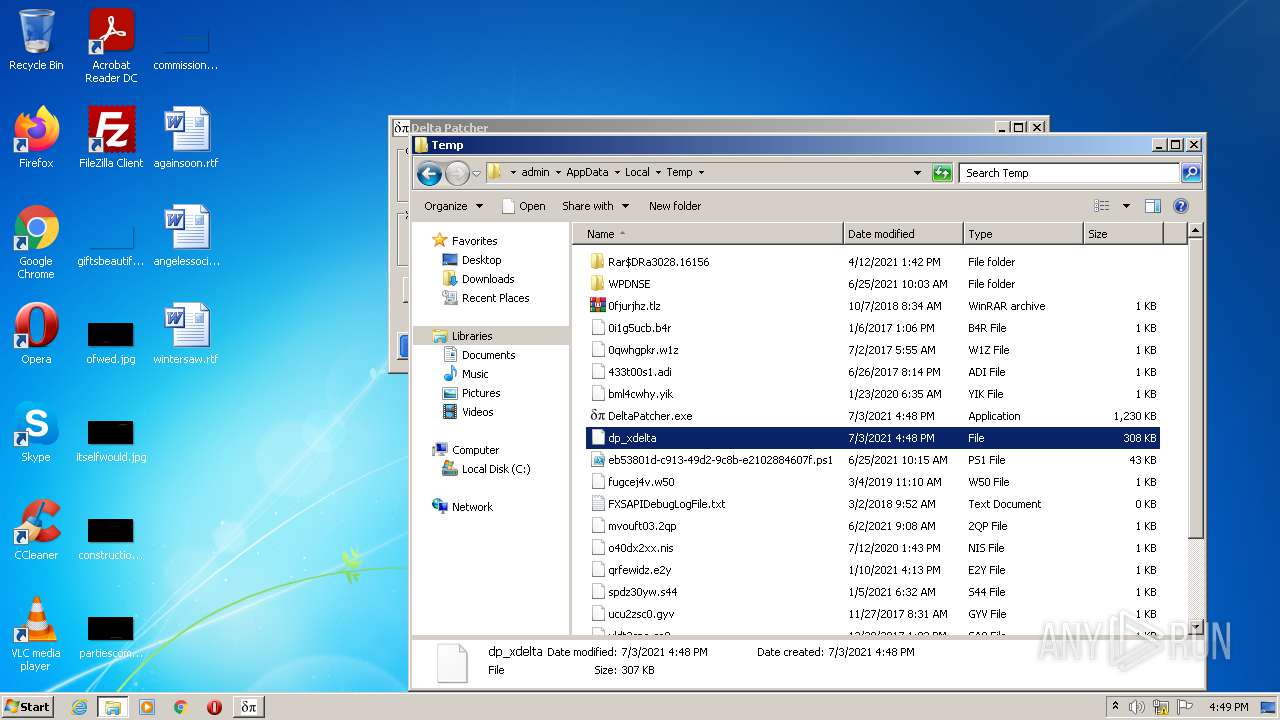The image size is (1280, 720).
Task: Select ofwed.jpg desktop file
Action: click(111, 343)
